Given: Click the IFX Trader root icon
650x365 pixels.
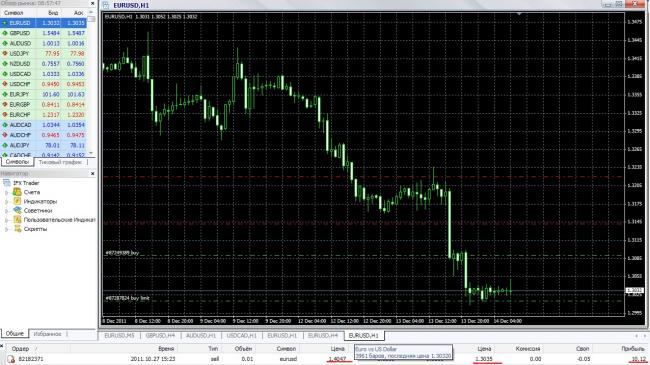Looking at the screenshot, I should click(7, 183).
